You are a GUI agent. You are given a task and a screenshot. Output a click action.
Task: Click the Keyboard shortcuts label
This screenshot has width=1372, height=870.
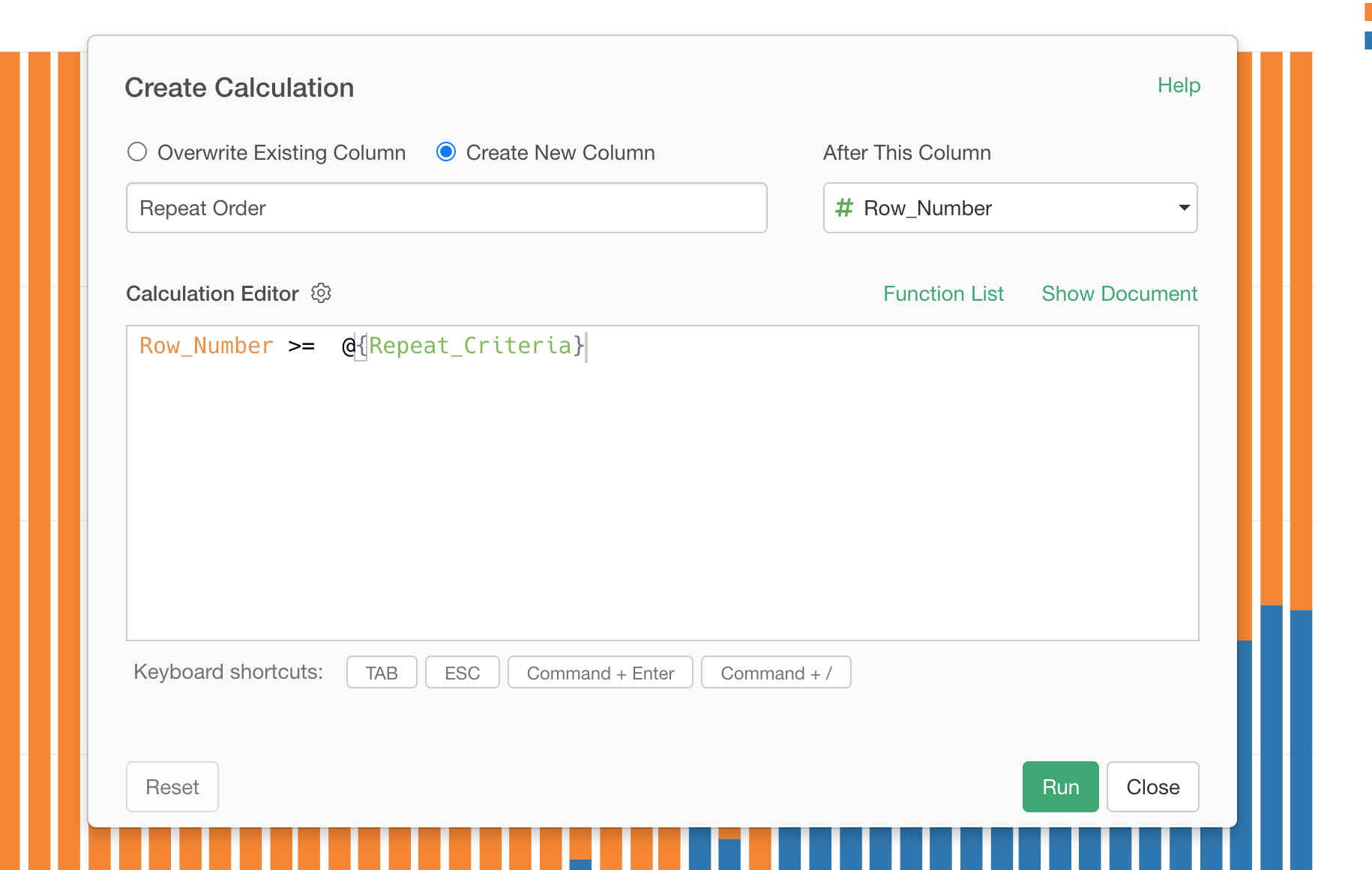(x=228, y=672)
